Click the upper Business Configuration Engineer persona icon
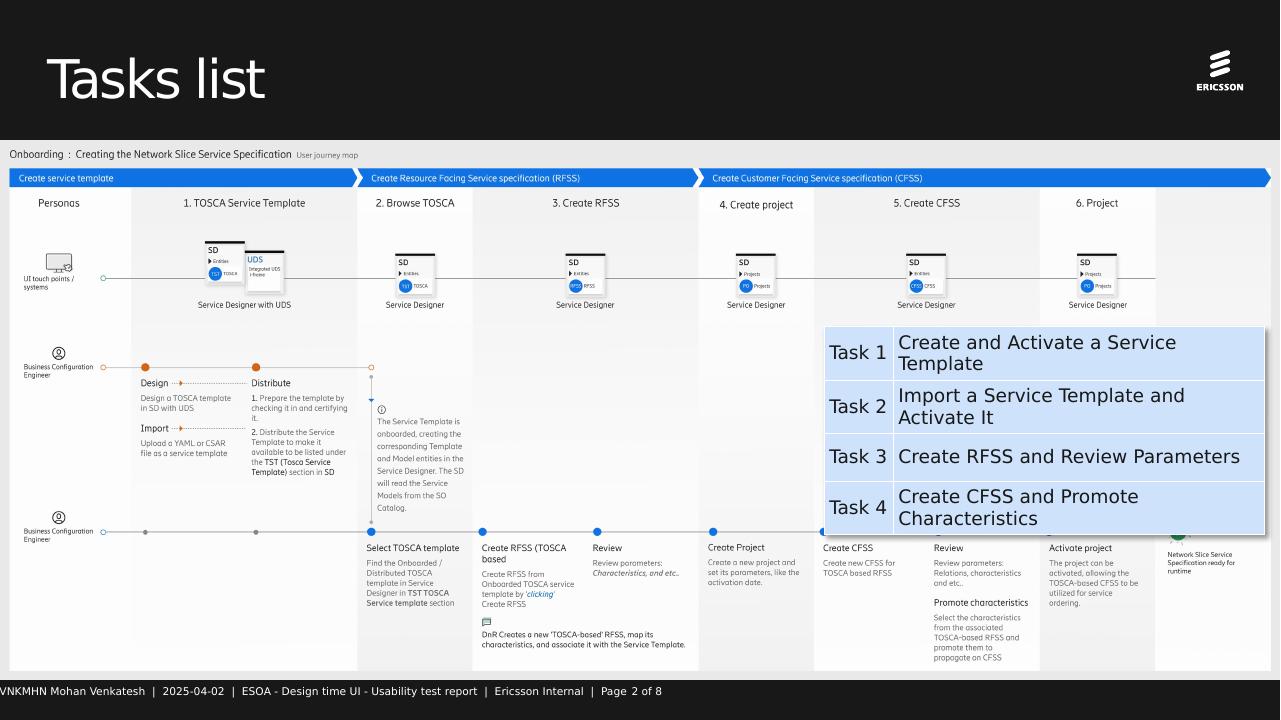The width and height of the screenshot is (1281, 720). pyautogui.click(x=59, y=353)
